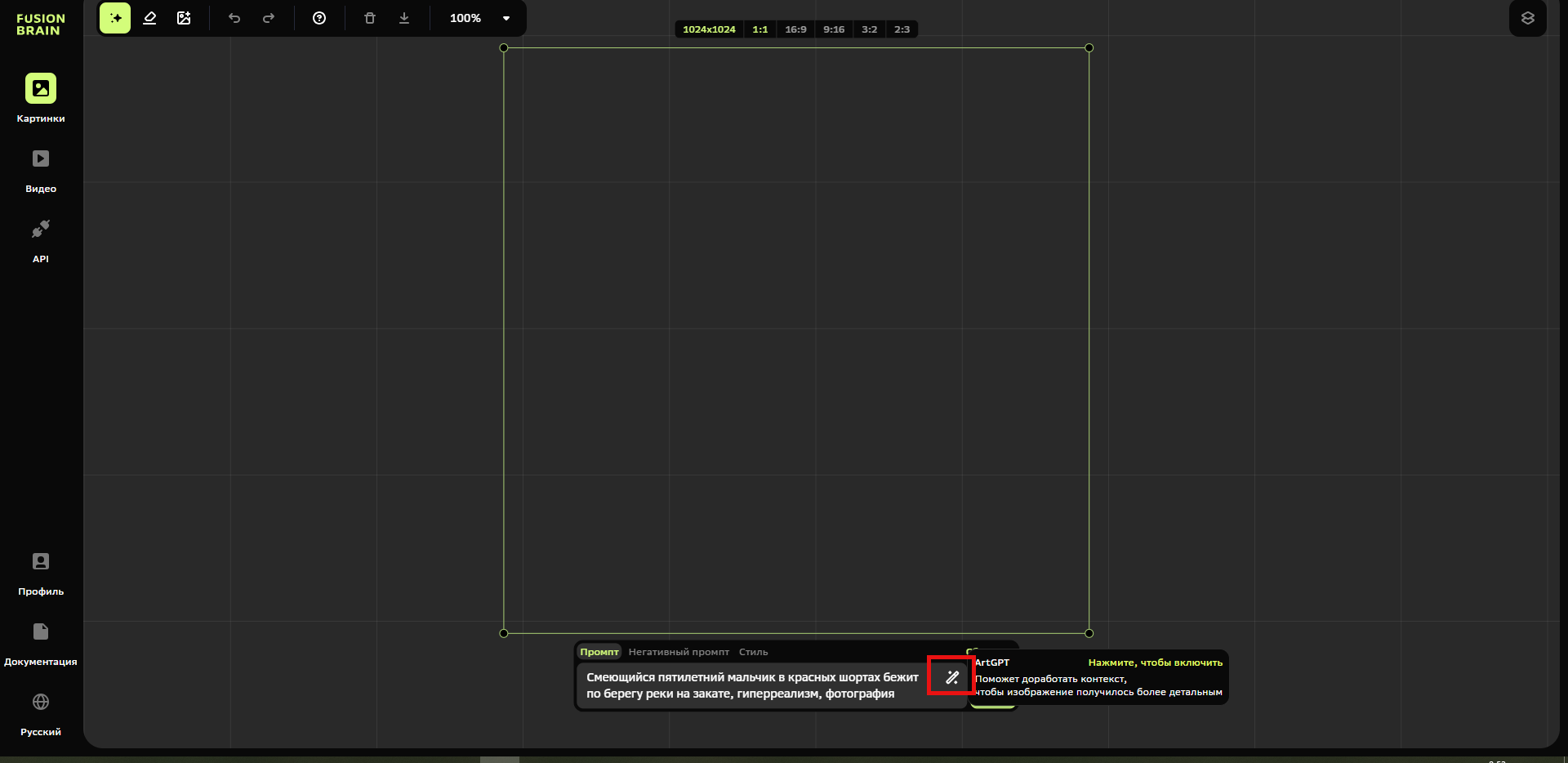Open the 1024x1024 canvas size selector
The image size is (1568, 763).
coord(709,29)
